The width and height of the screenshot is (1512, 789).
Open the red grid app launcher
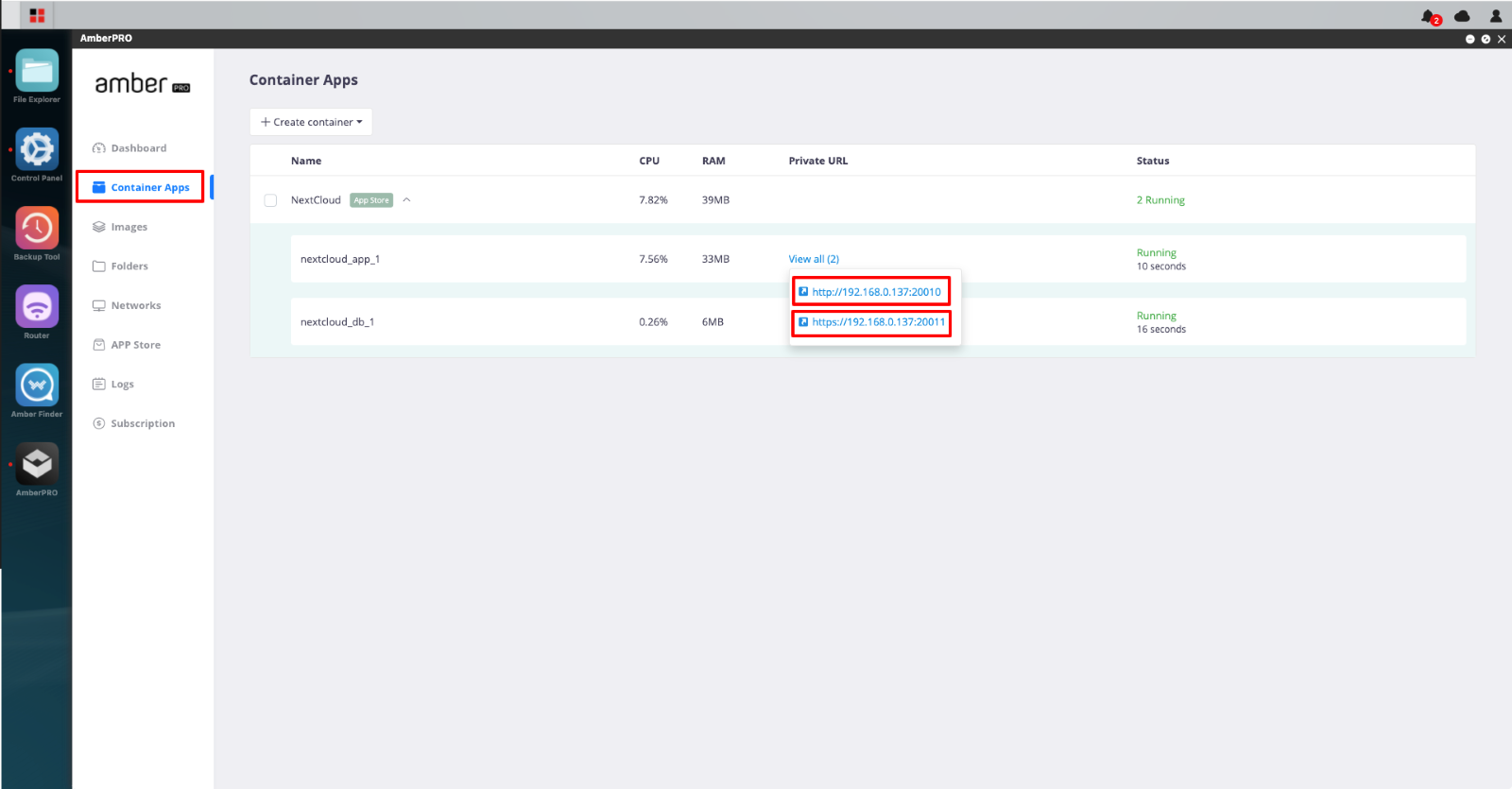tap(37, 15)
